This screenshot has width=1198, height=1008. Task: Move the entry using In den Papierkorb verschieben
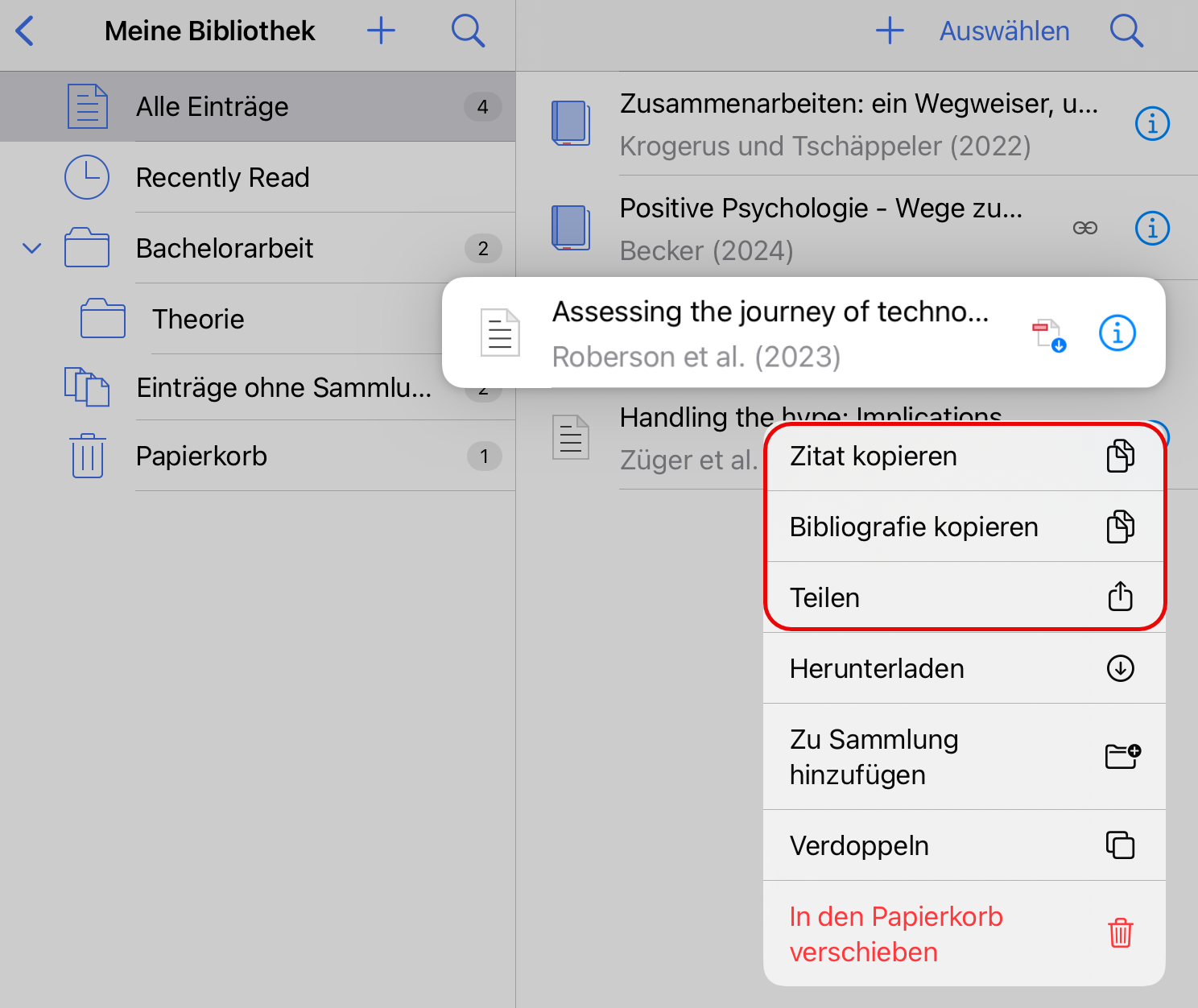[965, 934]
